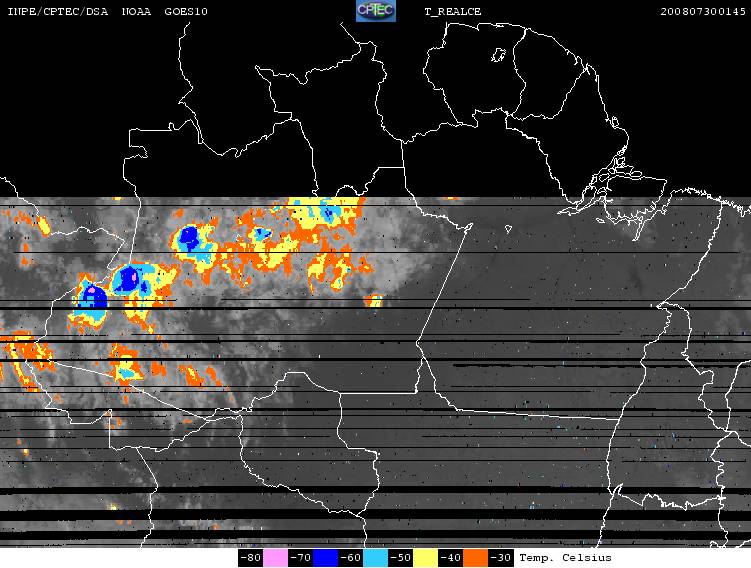Click the -60 legend value
This screenshot has width=751, height=568.
coord(350,558)
